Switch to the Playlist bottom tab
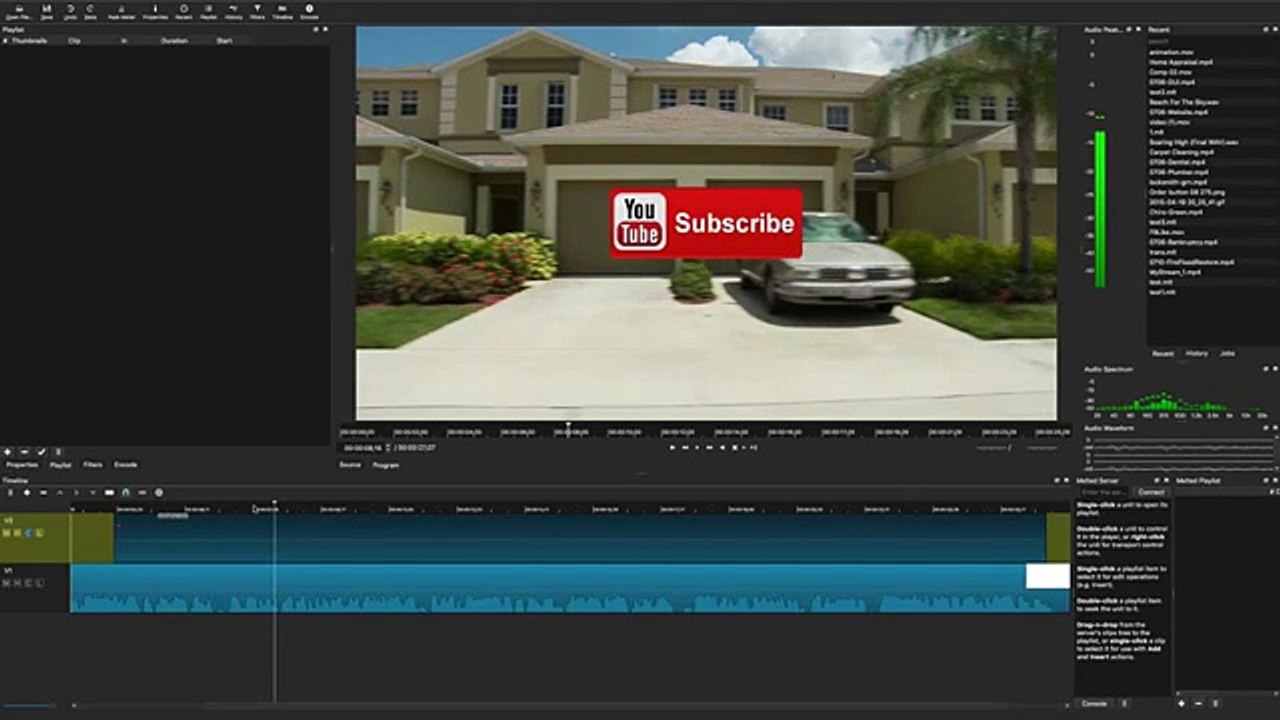Screen dimensions: 1280x720 (x=60, y=465)
